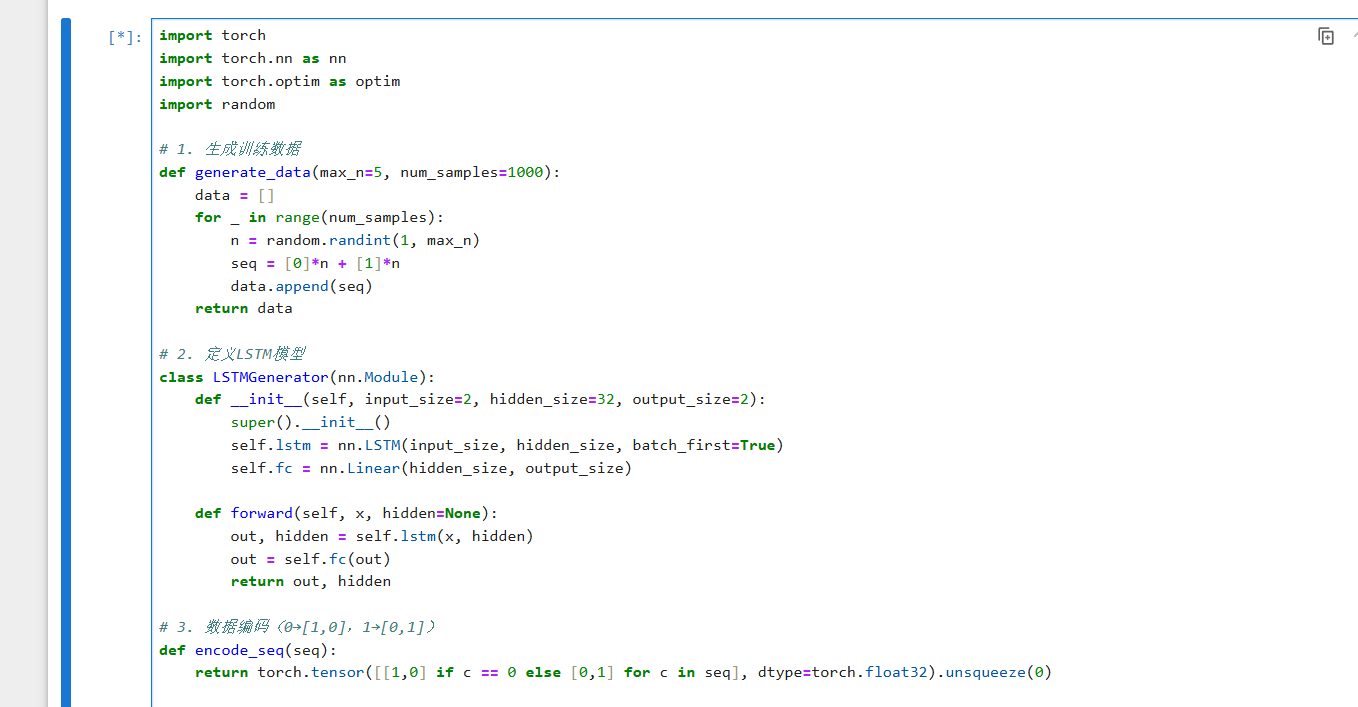Click the 'def __init__' definition line

point(480,399)
